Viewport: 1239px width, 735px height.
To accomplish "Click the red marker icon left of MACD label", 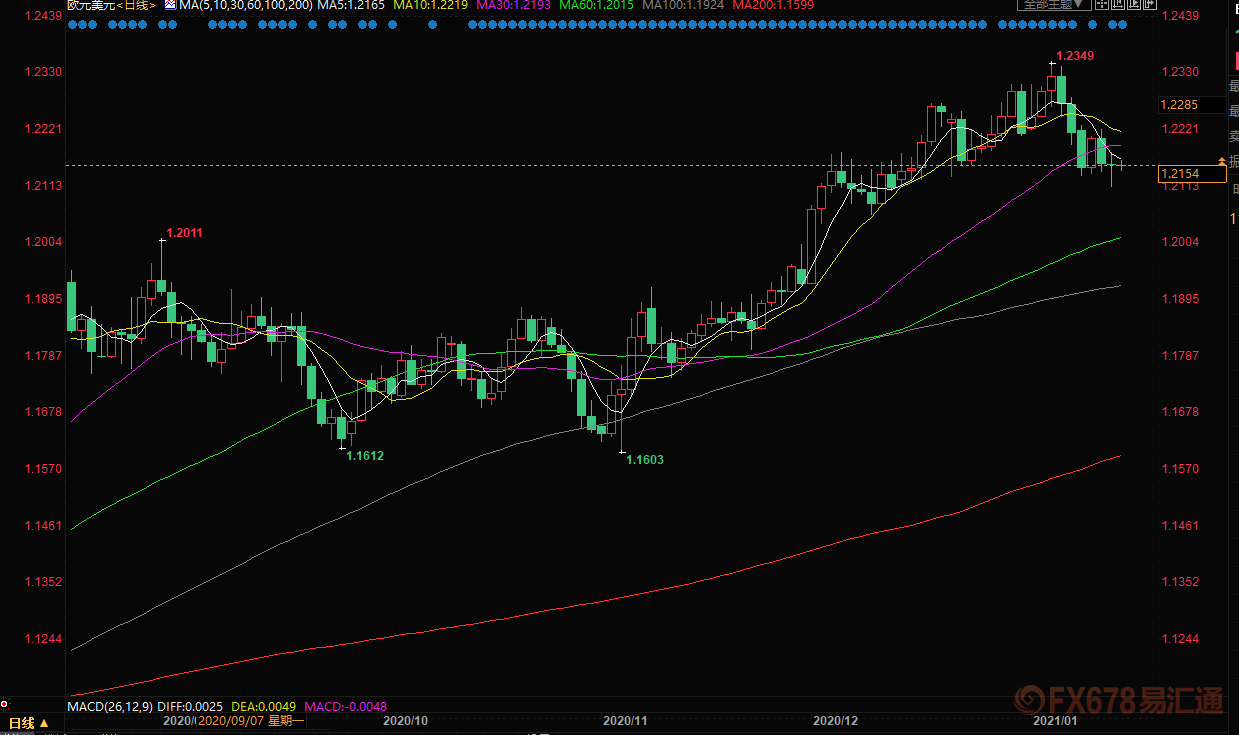I will coord(5,706).
